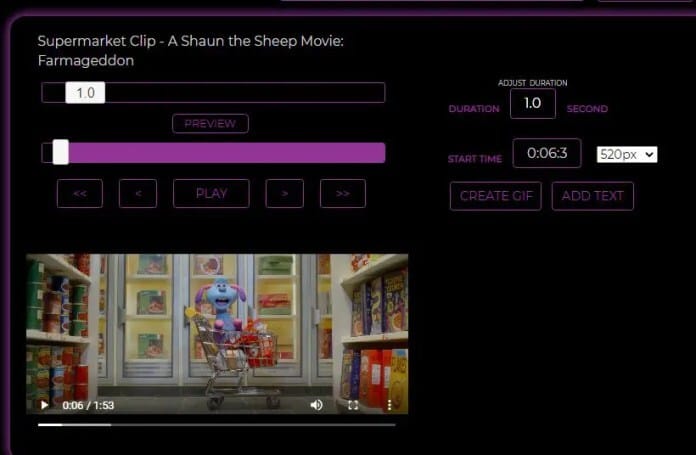Enter fullscreen mode on the video

click(353, 405)
